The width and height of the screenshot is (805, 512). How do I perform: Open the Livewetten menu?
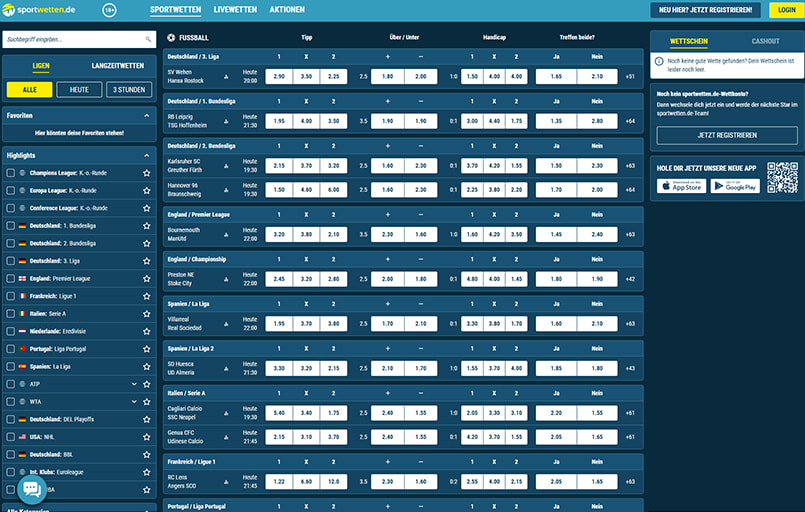tap(235, 10)
